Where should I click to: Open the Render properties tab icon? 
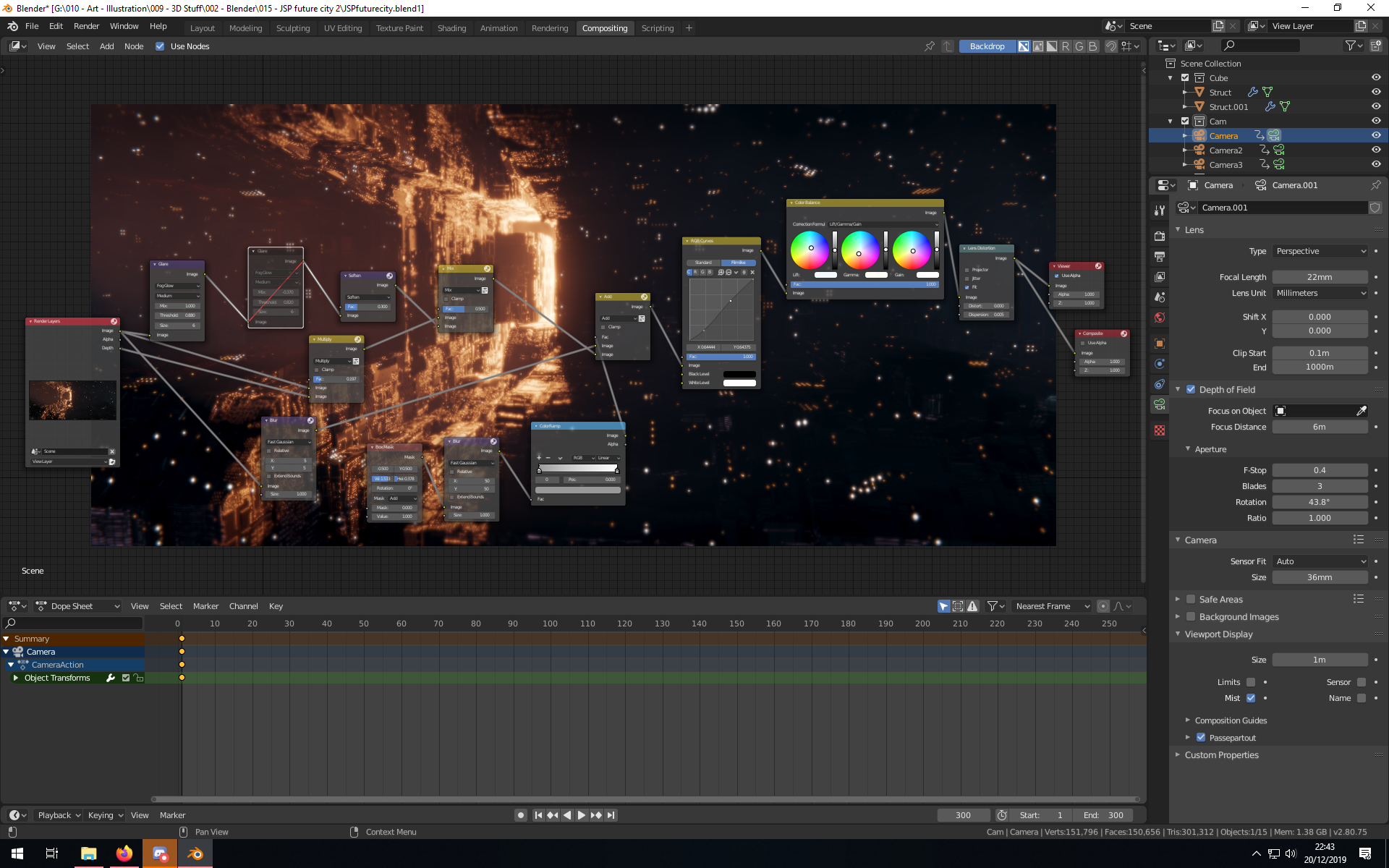coord(1160,237)
